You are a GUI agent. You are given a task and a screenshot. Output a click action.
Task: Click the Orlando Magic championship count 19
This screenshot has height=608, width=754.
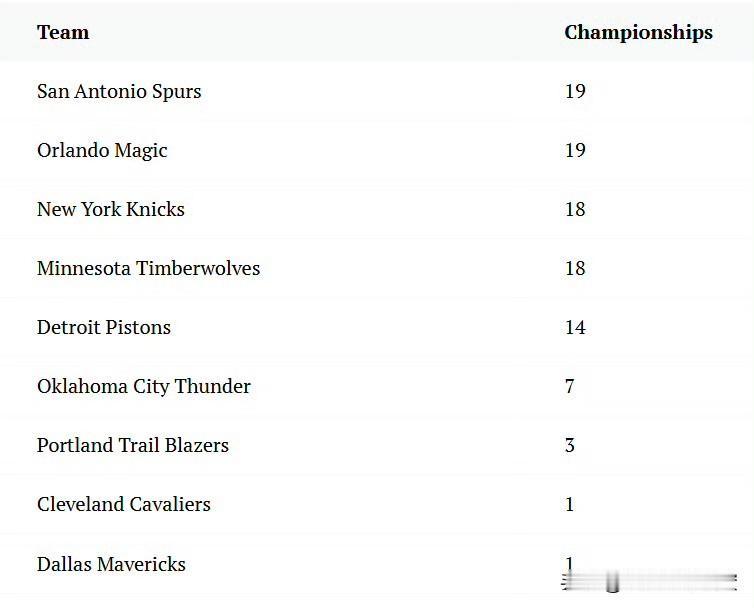click(x=575, y=151)
